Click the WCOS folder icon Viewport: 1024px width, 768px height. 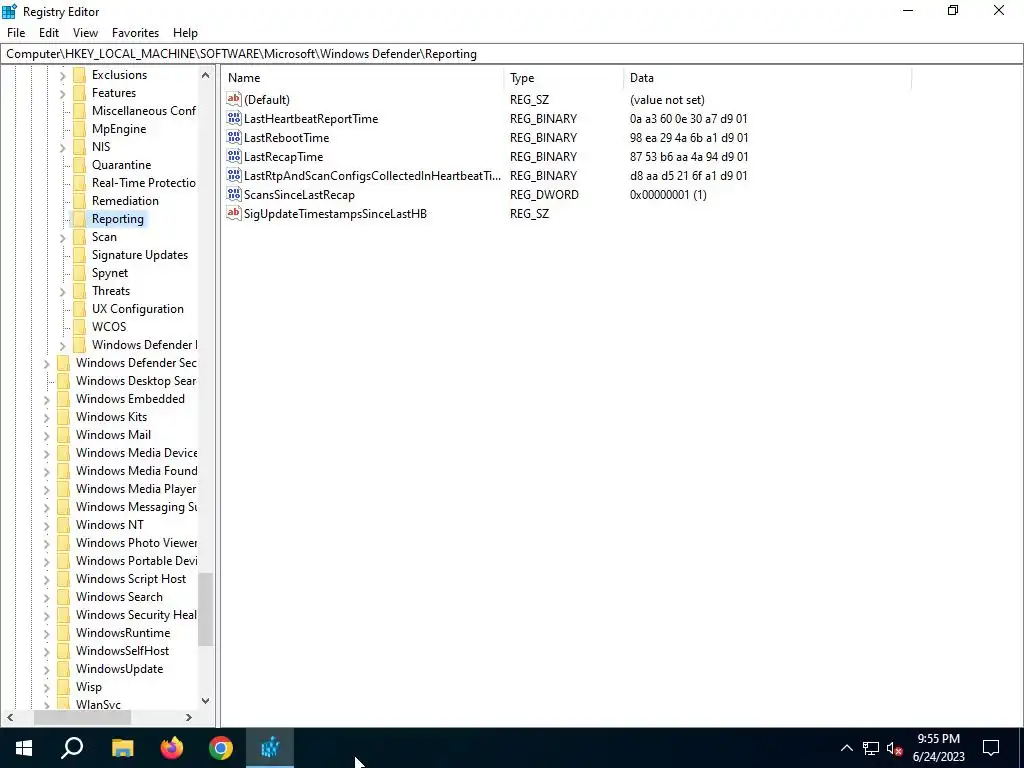(80, 327)
